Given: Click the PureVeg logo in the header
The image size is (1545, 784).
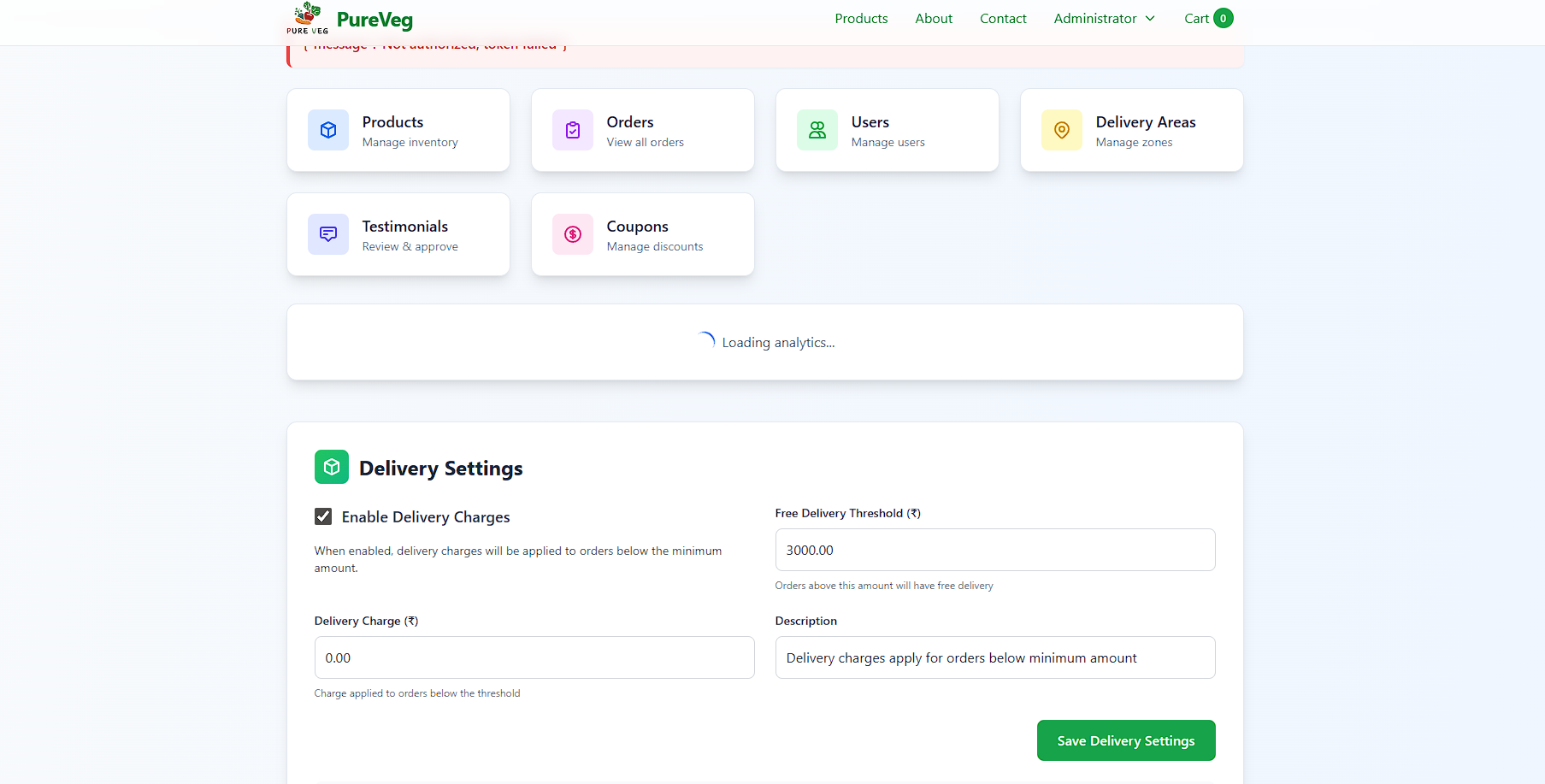Looking at the screenshot, I should point(349,18).
